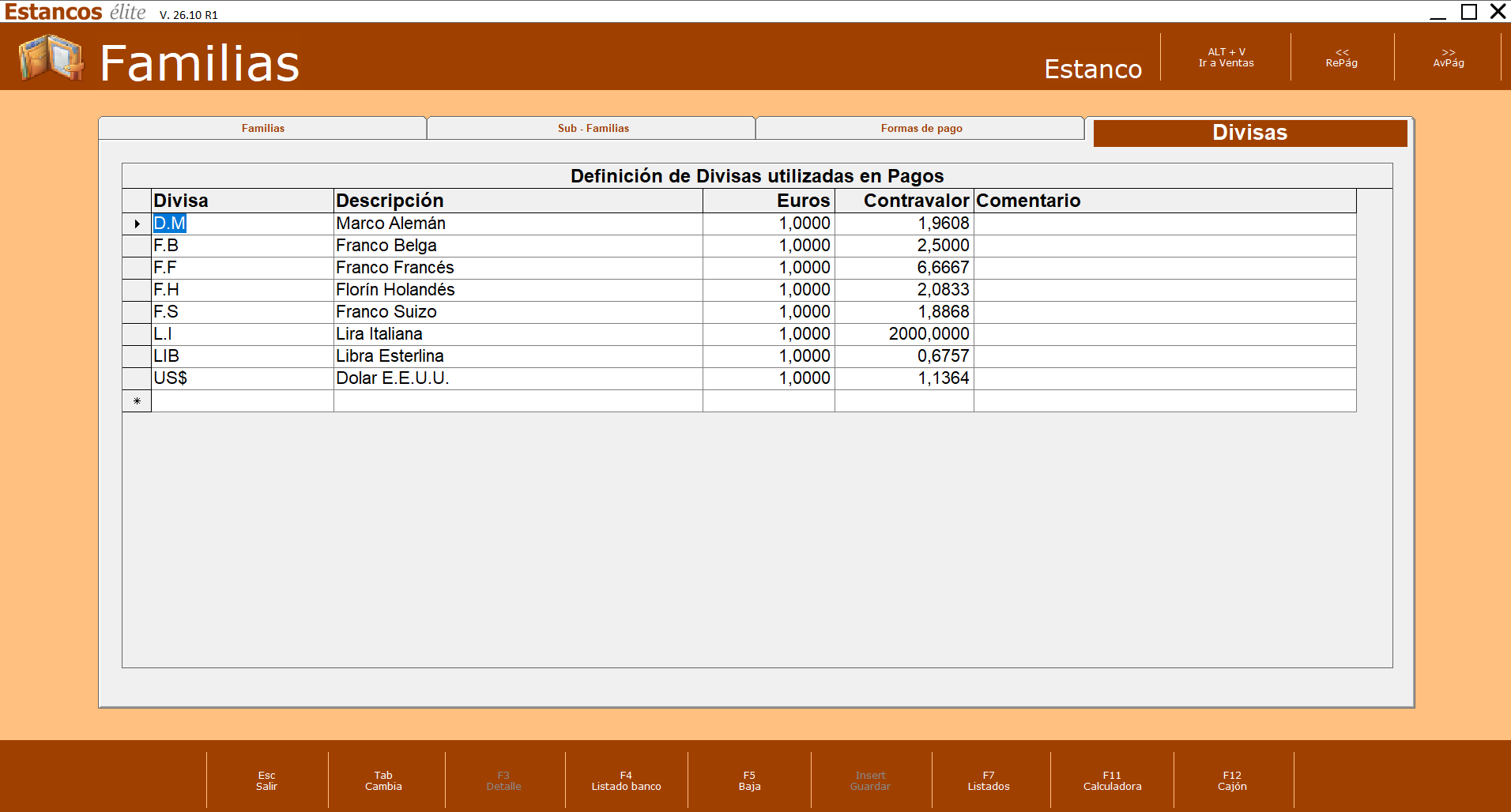Open F4 Listado banco
The width and height of the screenshot is (1511, 812).
pyautogui.click(x=626, y=780)
